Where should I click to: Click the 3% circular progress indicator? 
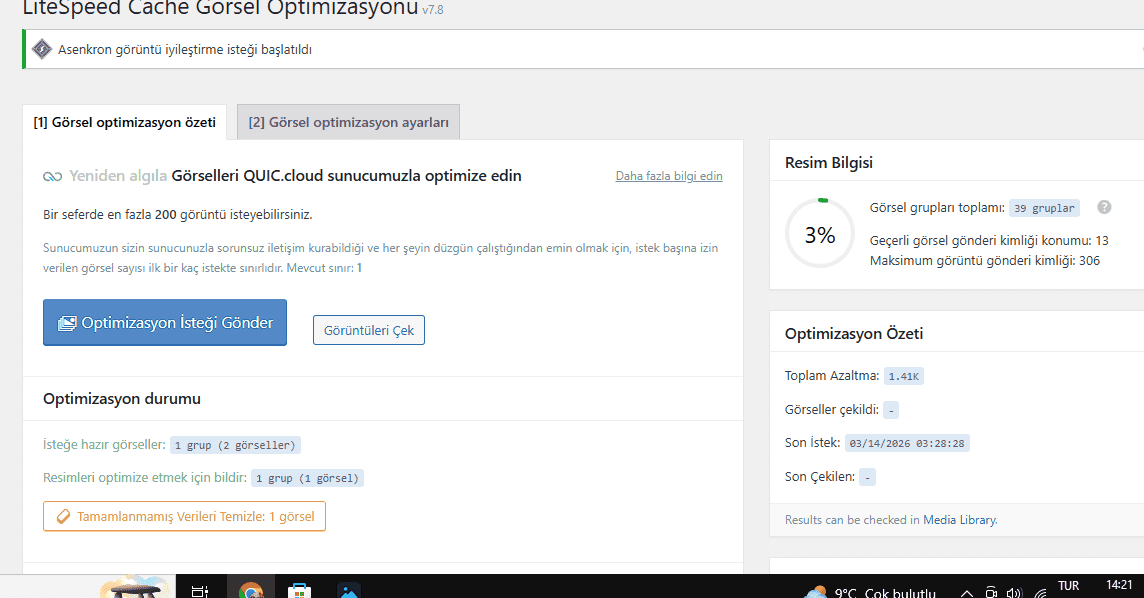820,234
